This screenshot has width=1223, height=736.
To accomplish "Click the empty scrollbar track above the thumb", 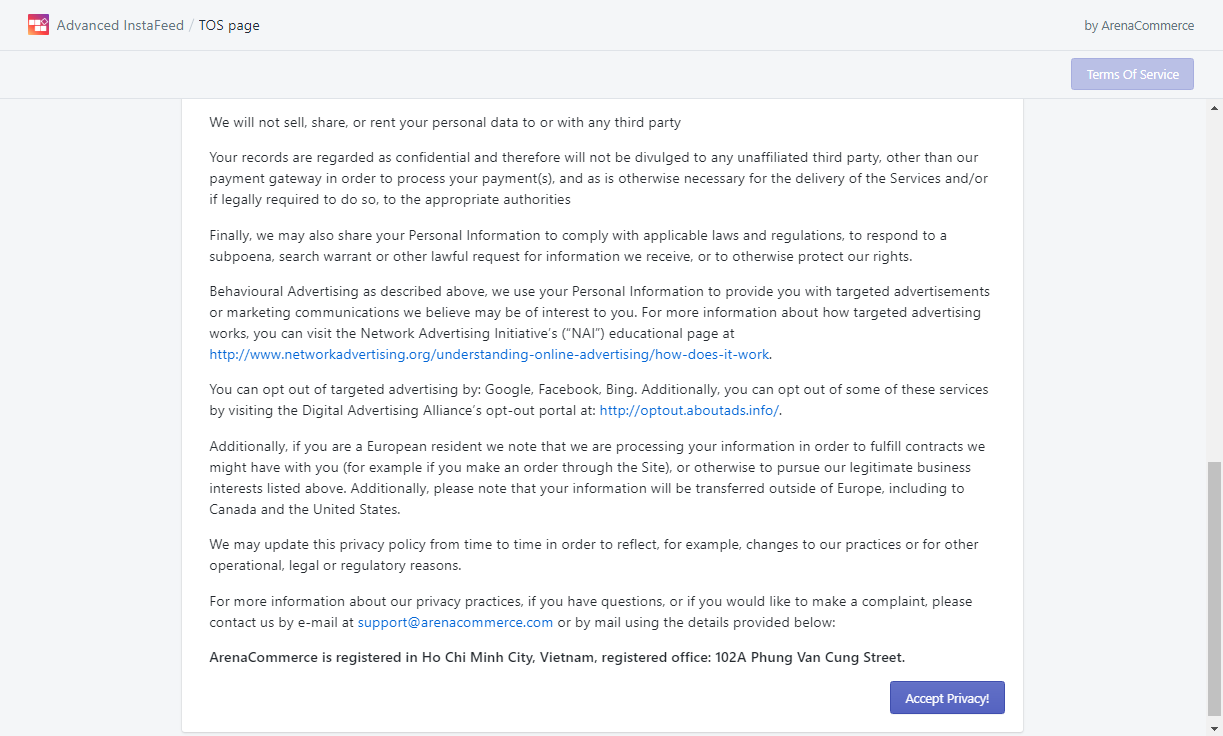I will (x=1215, y=288).
